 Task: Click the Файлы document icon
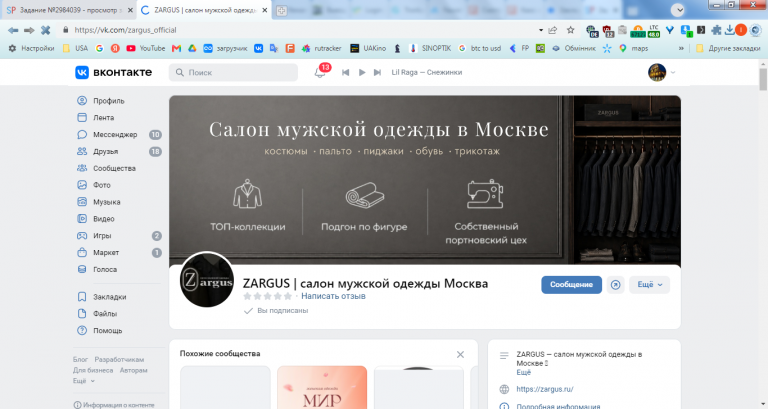(x=82, y=313)
